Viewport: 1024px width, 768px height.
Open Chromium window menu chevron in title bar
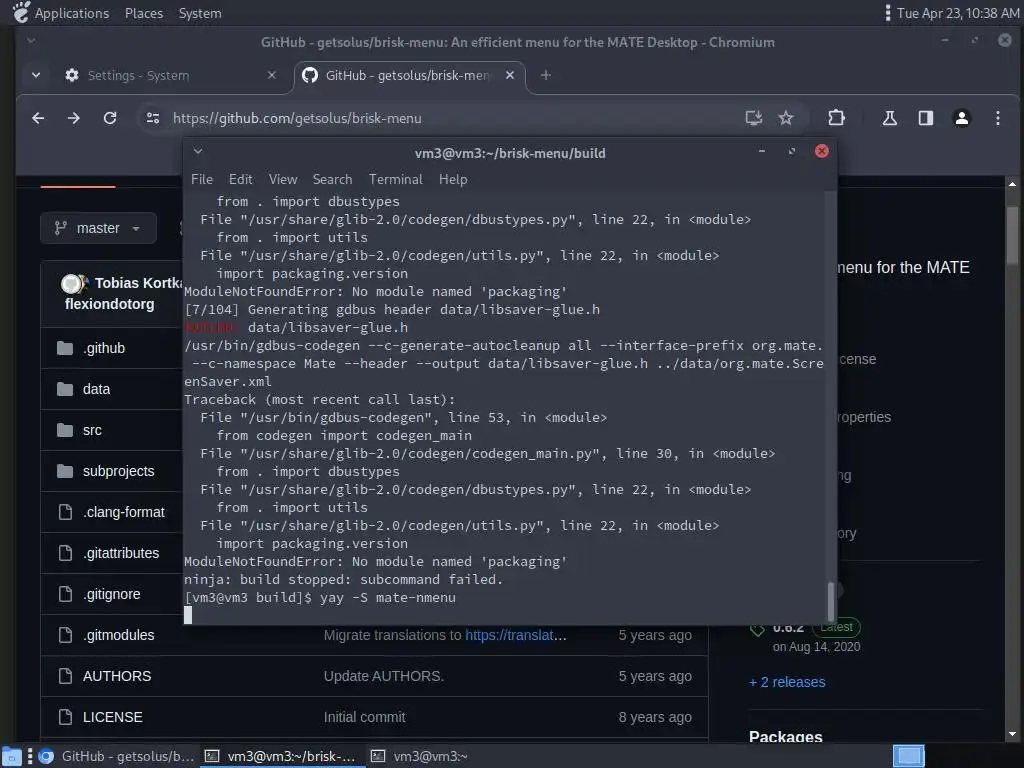click(x=31, y=41)
